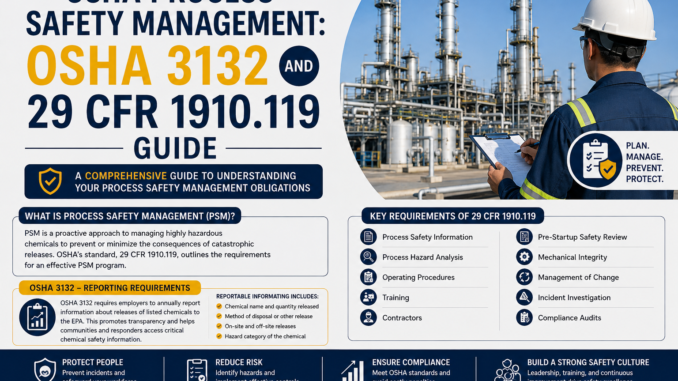The height and width of the screenshot is (381, 678).
Task: Click the 'Process Hazard Analysis' text
Action: tap(422, 257)
